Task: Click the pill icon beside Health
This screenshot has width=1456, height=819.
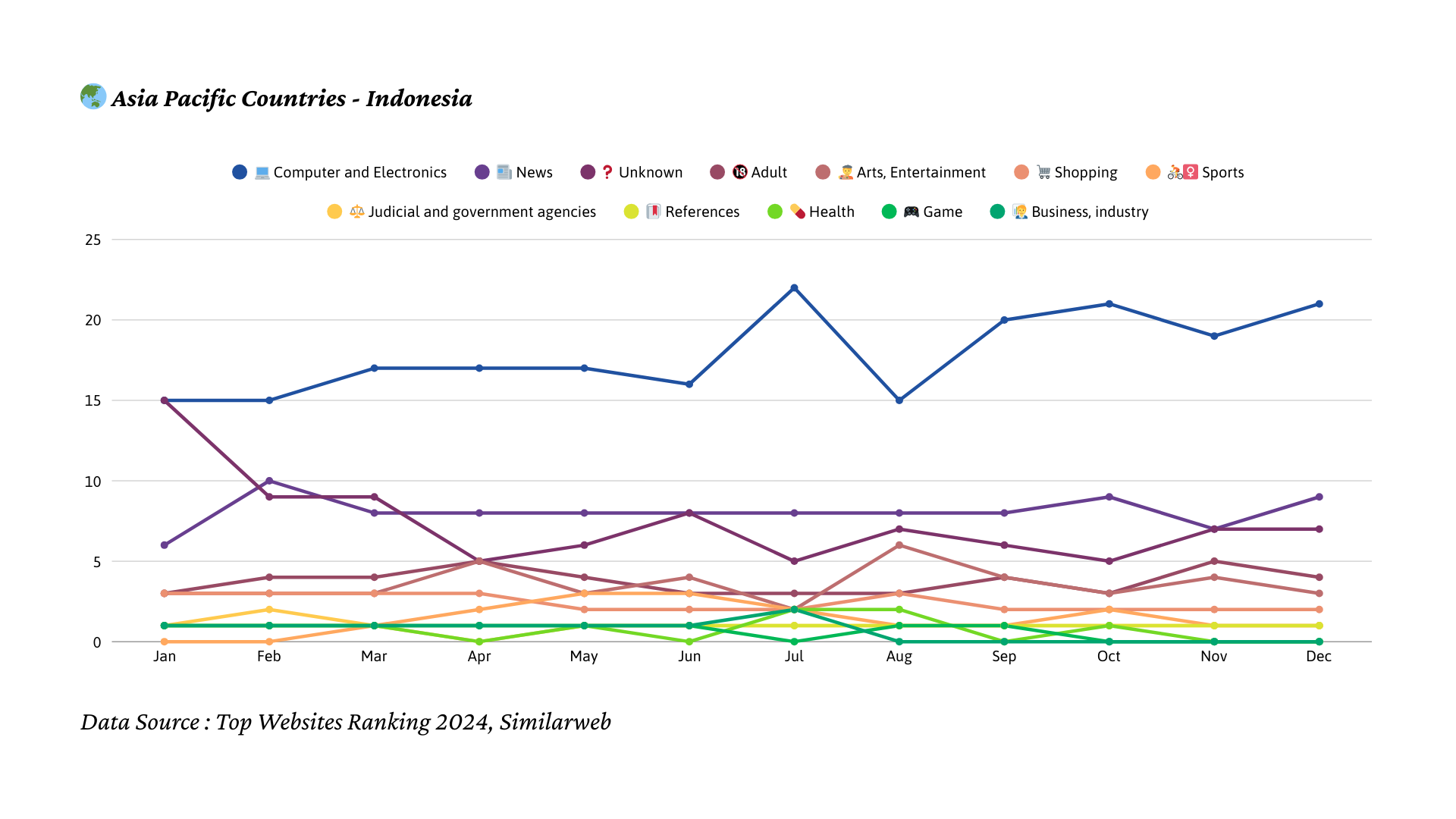Action: [x=798, y=212]
